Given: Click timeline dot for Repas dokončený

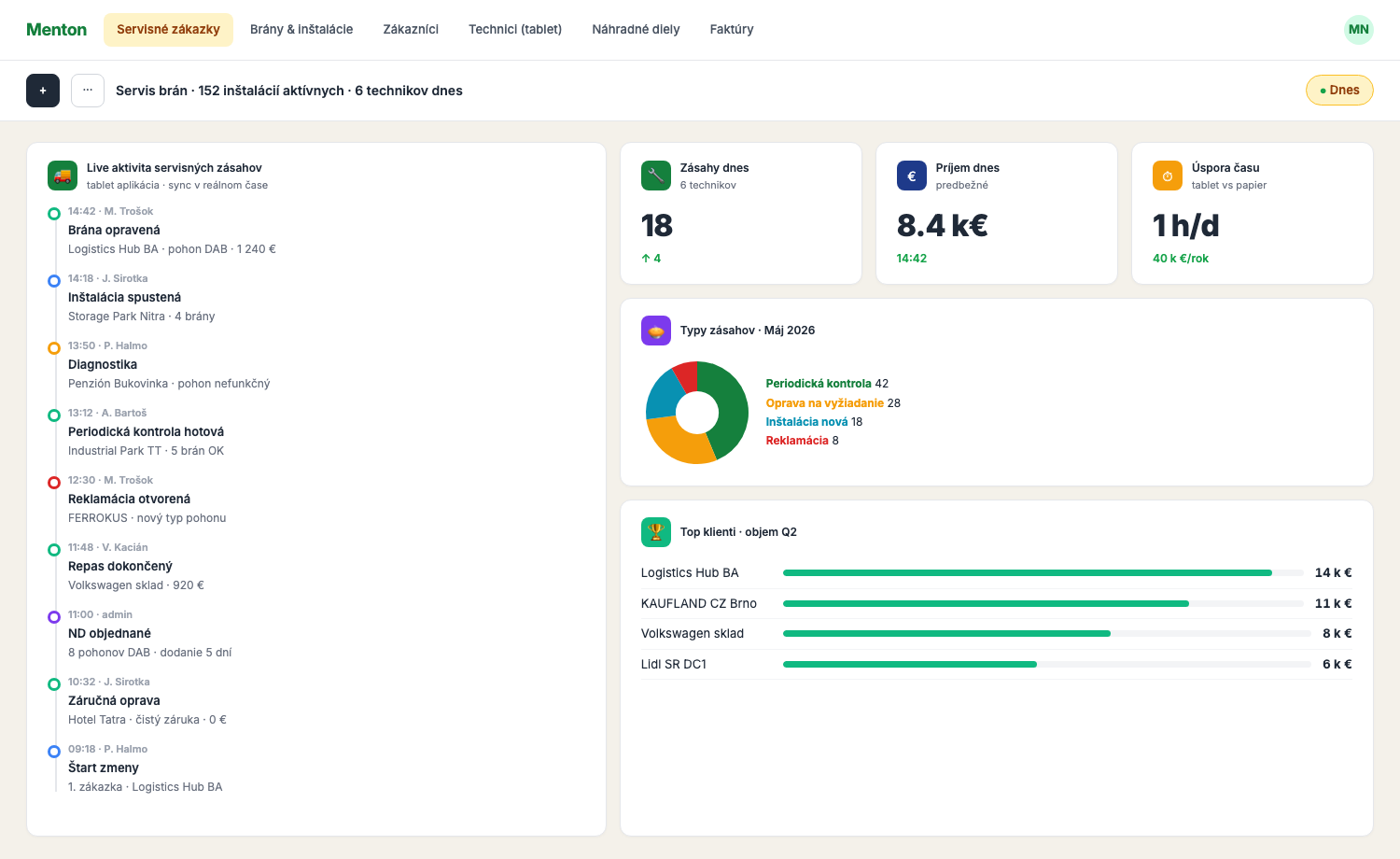Looking at the screenshot, I should 54,550.
